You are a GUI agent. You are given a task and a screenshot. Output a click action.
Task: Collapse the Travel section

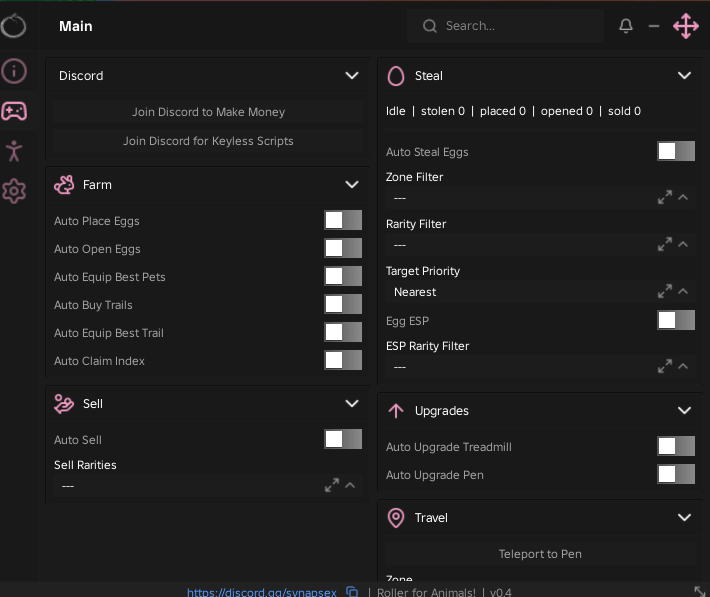tap(684, 518)
